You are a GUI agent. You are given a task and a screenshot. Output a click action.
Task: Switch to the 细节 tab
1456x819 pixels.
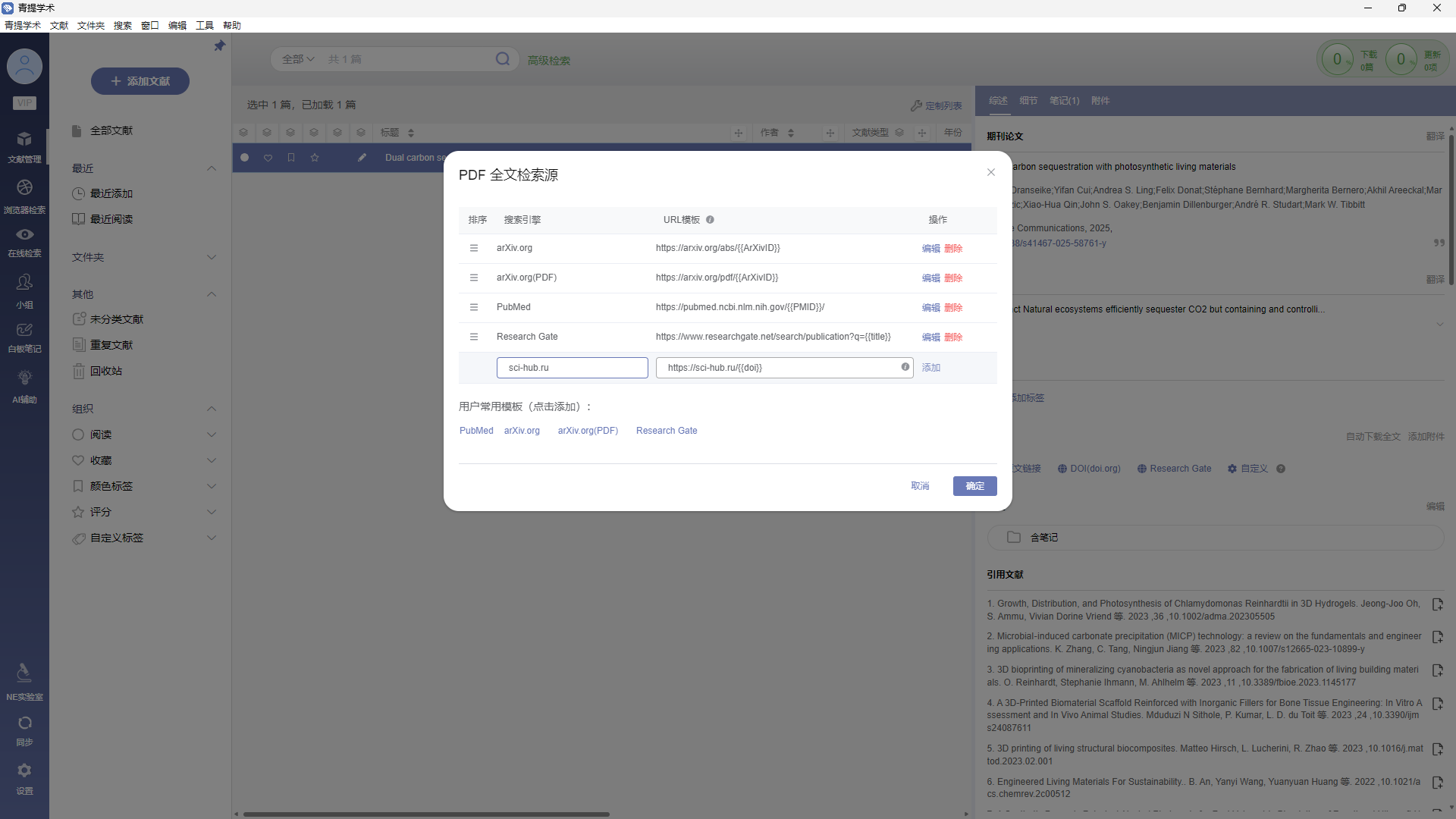1028,101
